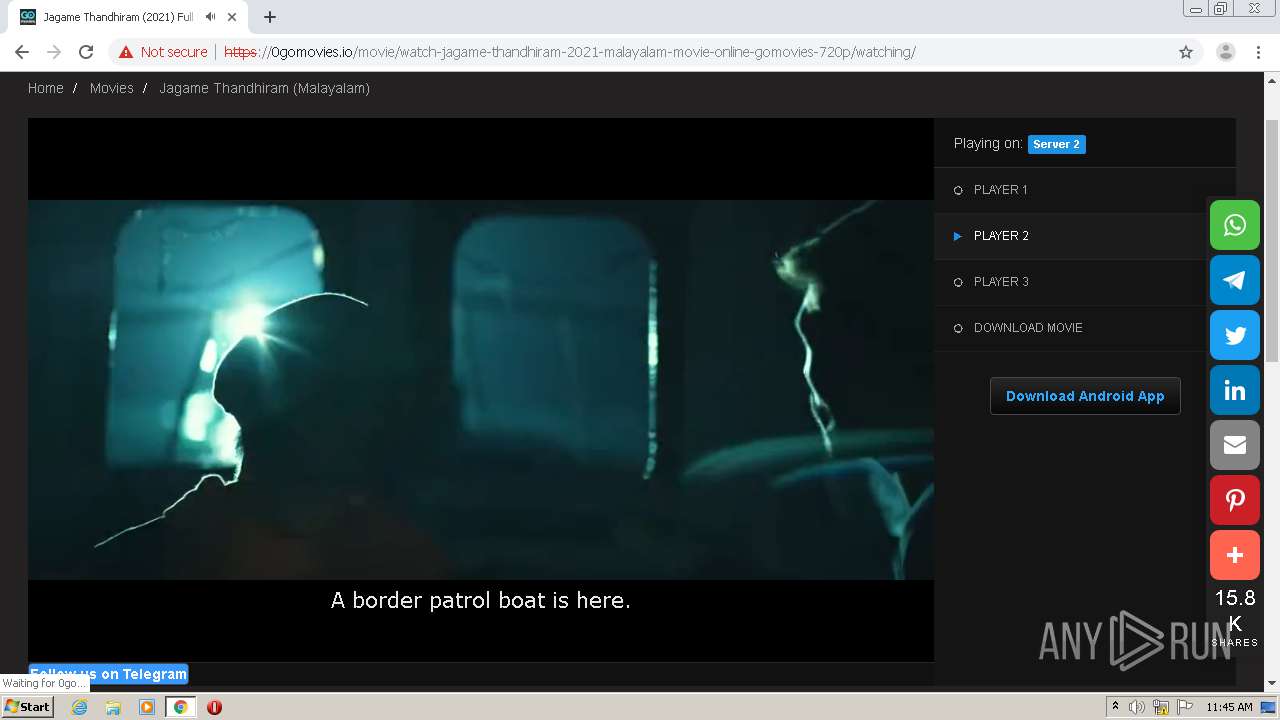Image resolution: width=1280 pixels, height=720 pixels.
Task: Share the page via Telegram icon
Action: pyautogui.click(x=1235, y=280)
